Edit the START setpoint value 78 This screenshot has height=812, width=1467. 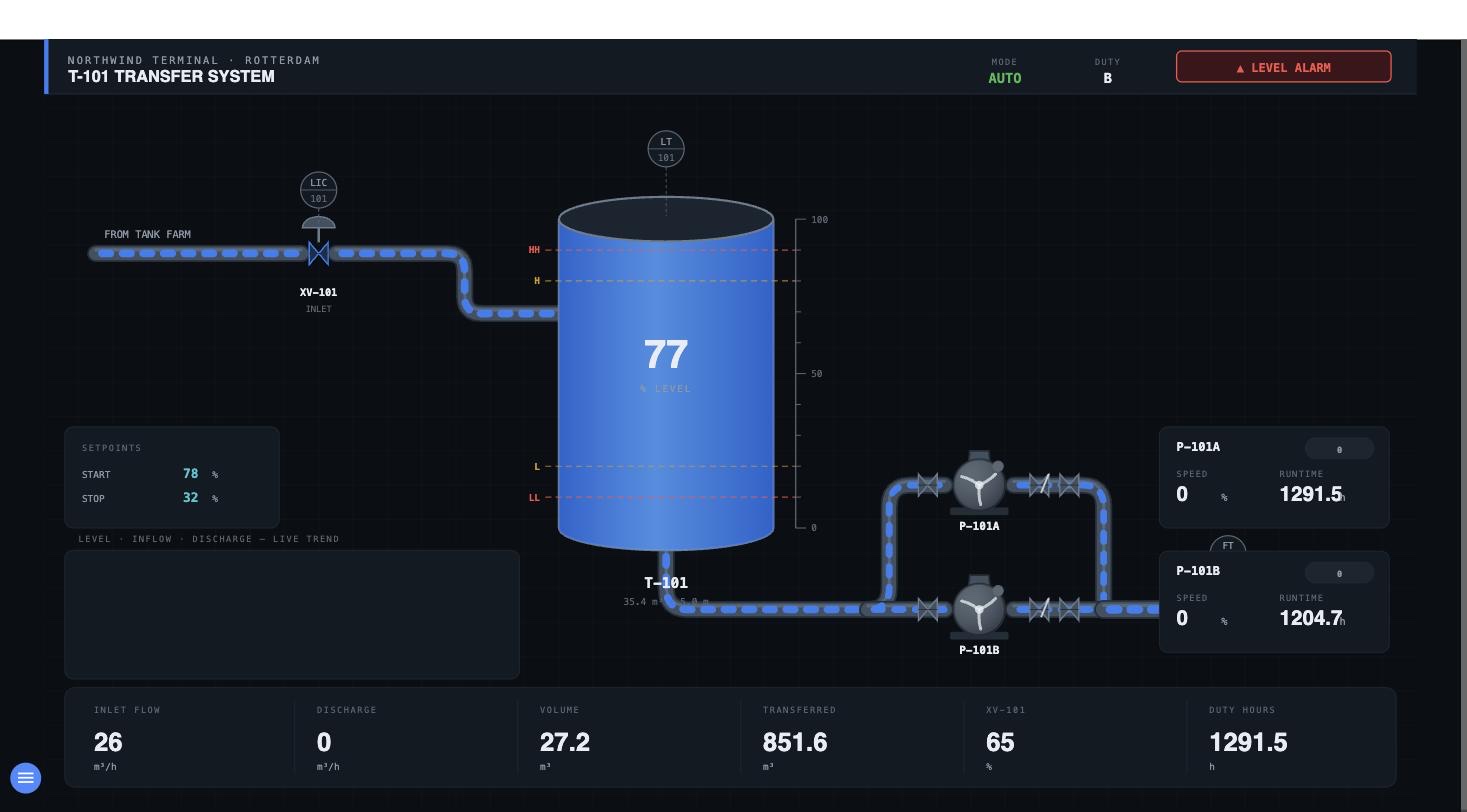190,474
